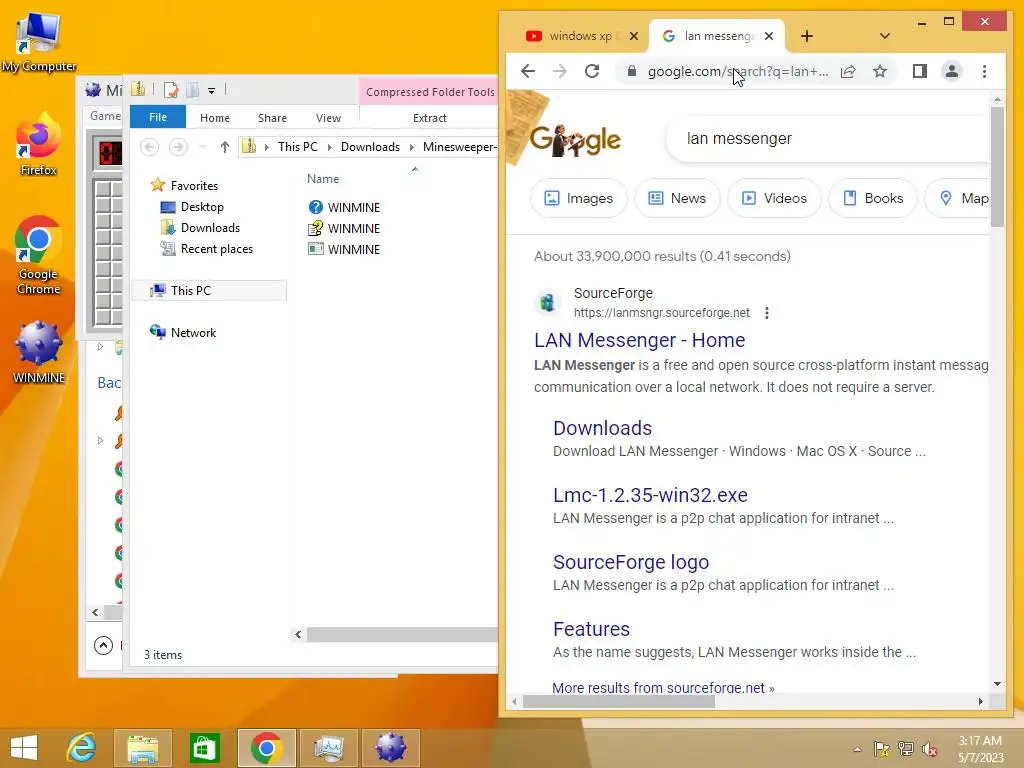Open the system monitor taskbar icon
Viewport: 1024px width, 768px height.
pos(328,748)
